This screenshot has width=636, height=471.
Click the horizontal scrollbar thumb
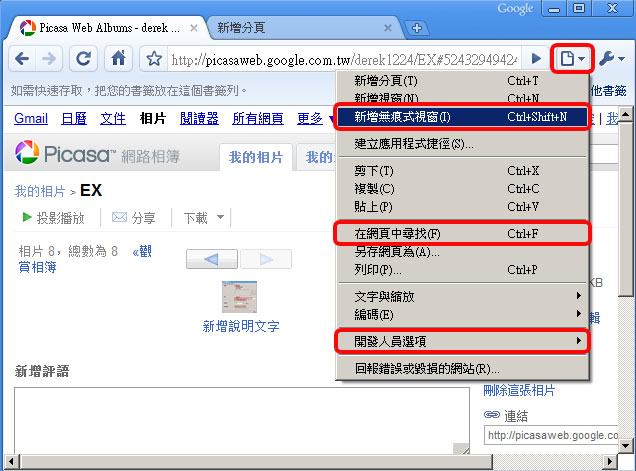point(256,462)
